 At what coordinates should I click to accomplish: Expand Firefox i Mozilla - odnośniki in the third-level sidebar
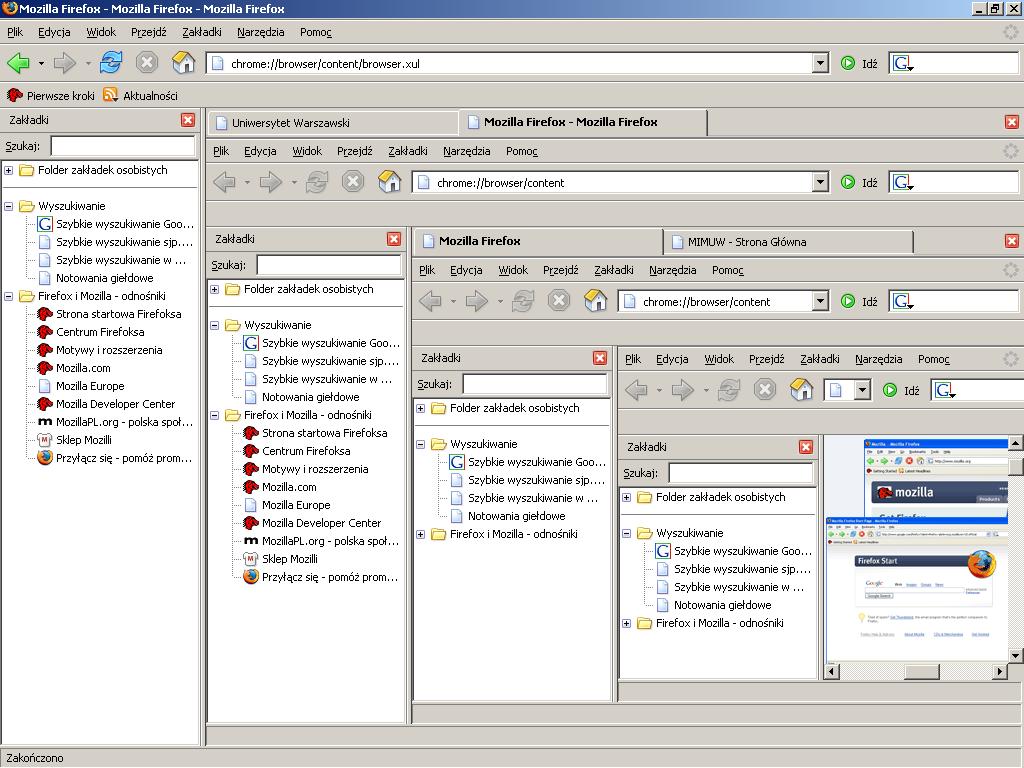421,534
